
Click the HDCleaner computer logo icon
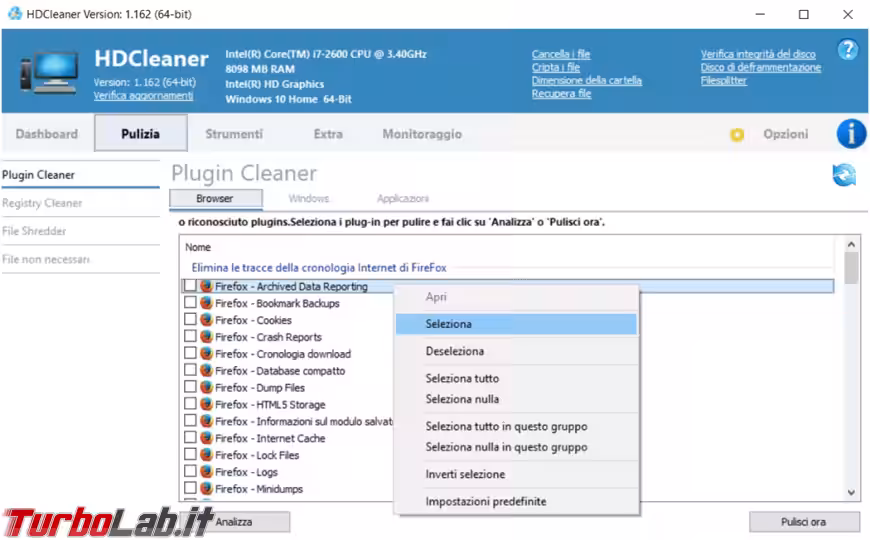tap(49, 73)
